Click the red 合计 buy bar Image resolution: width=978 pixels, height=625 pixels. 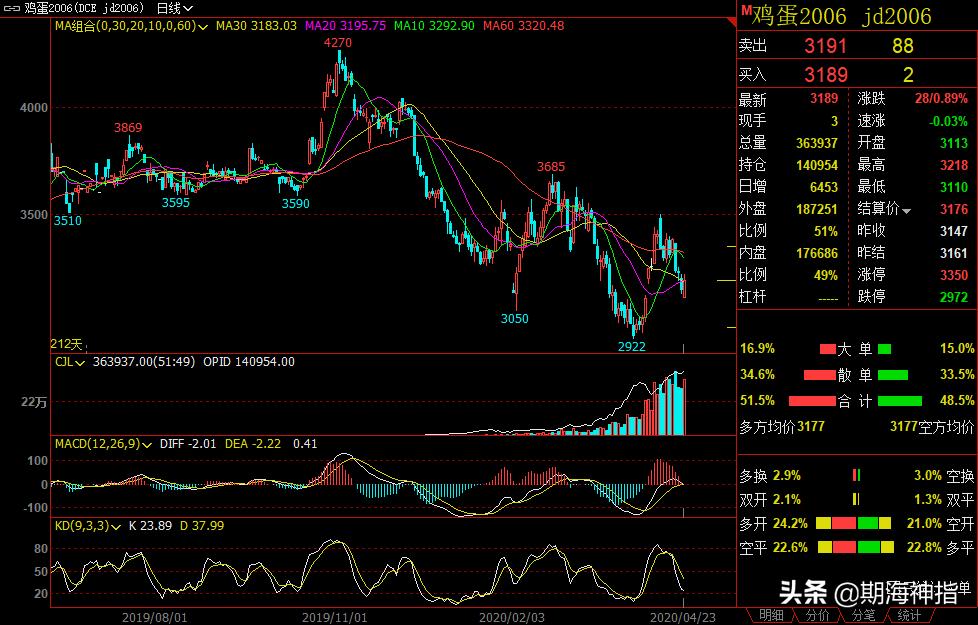(x=812, y=401)
